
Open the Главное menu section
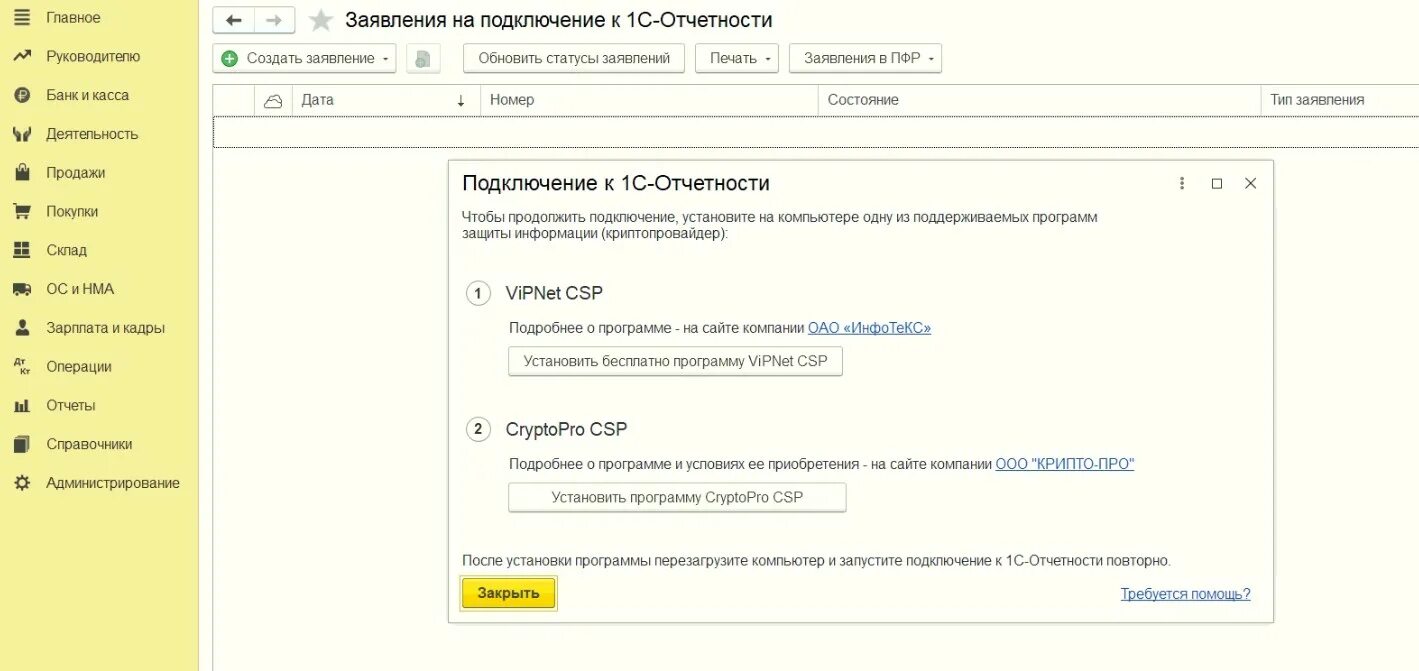[x=73, y=18]
